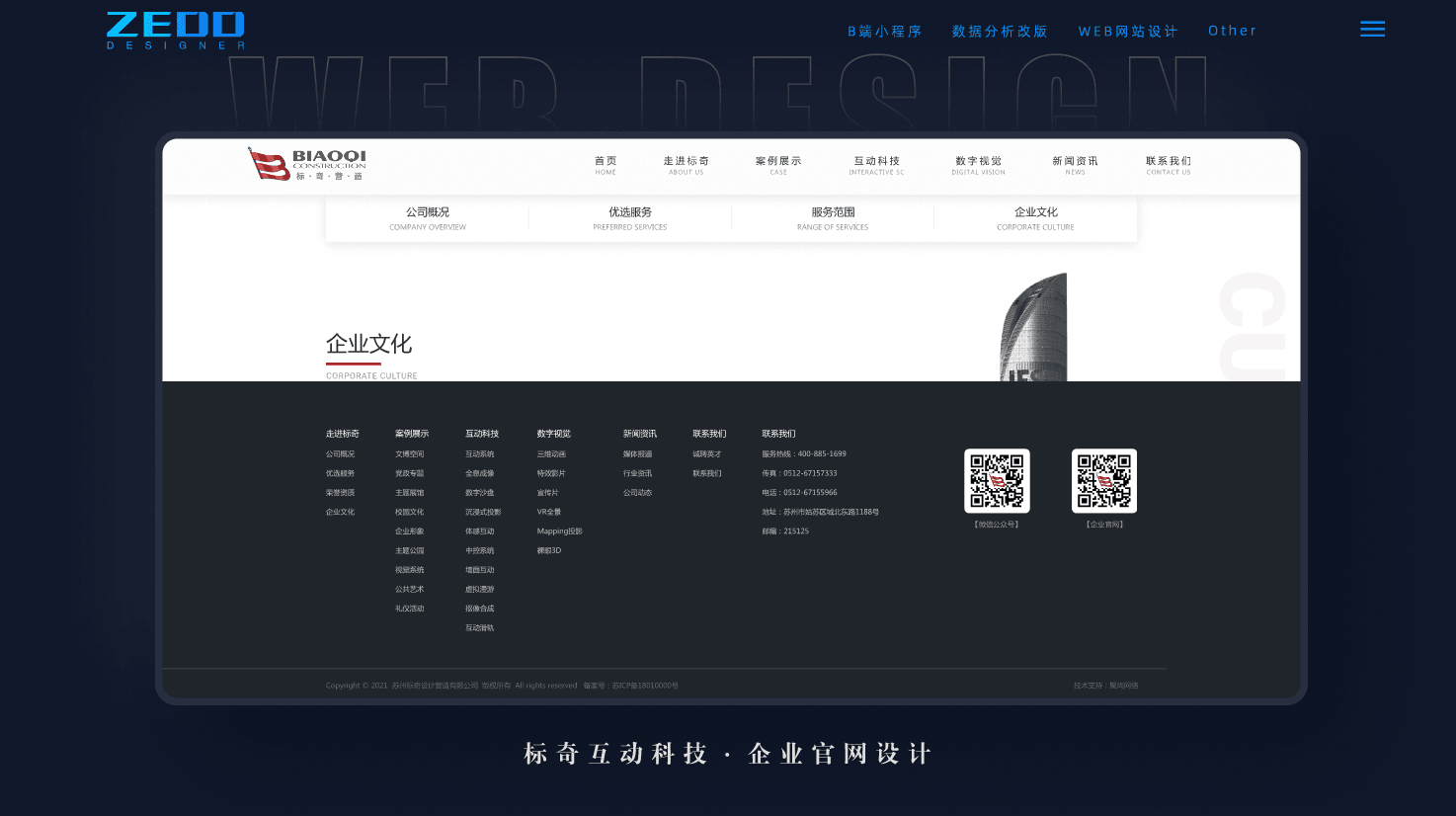
Task: Click footer link 主题展馆
Action: [x=409, y=493]
